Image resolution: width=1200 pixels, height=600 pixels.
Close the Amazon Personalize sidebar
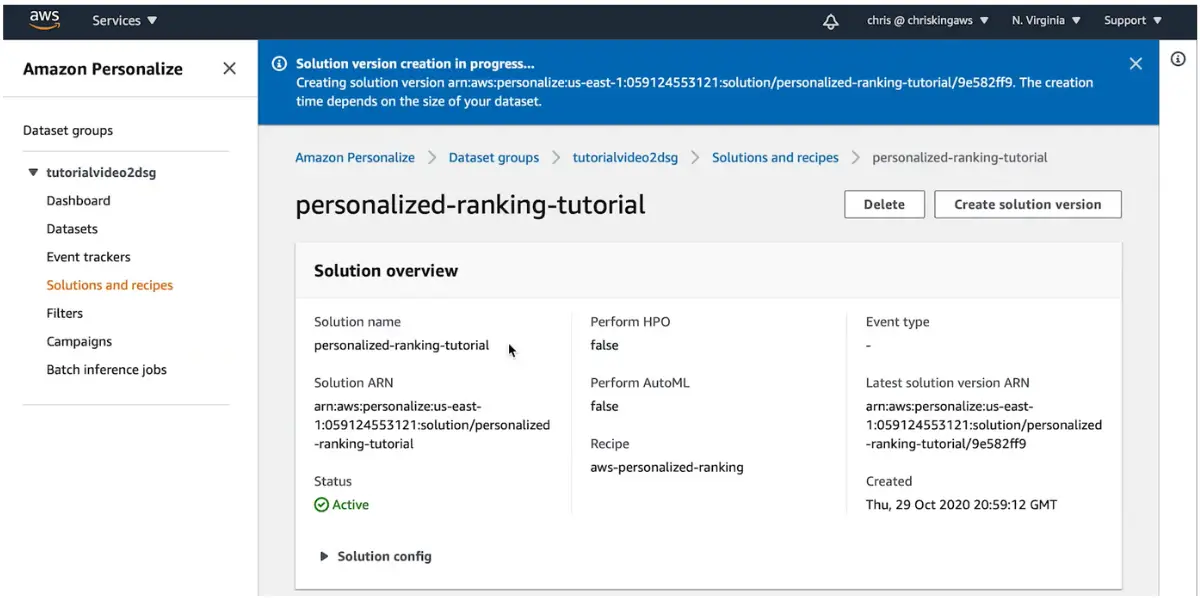click(x=229, y=68)
